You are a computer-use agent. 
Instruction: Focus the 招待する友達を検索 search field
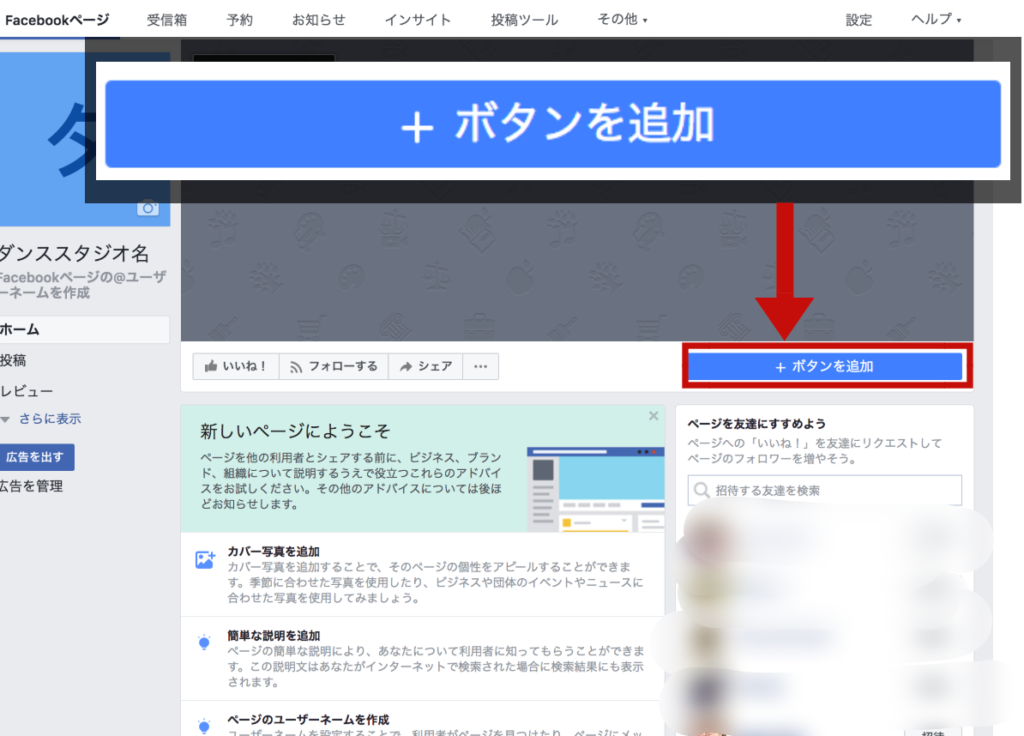pos(825,490)
